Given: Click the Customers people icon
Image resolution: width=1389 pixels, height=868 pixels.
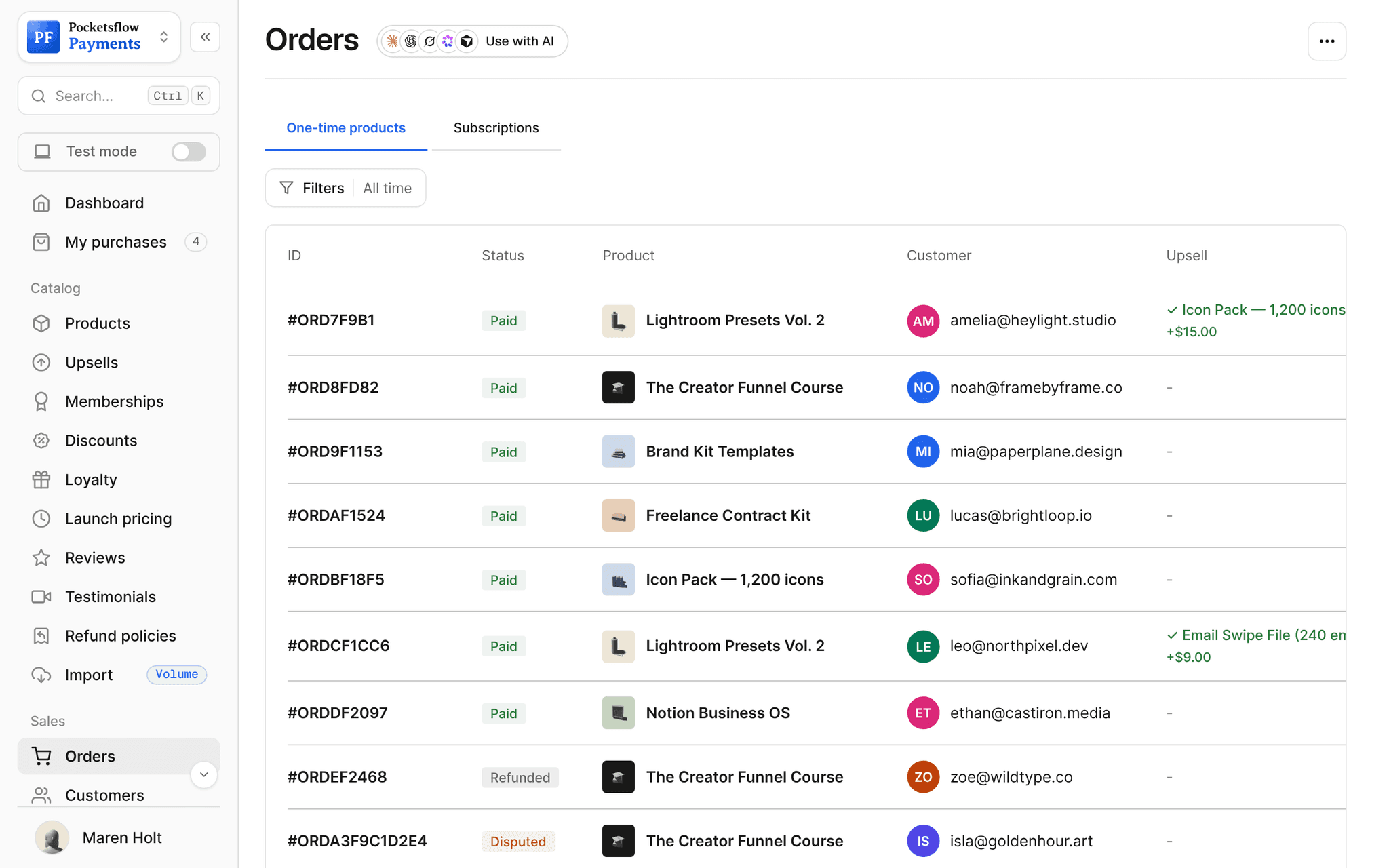Looking at the screenshot, I should pos(41,795).
